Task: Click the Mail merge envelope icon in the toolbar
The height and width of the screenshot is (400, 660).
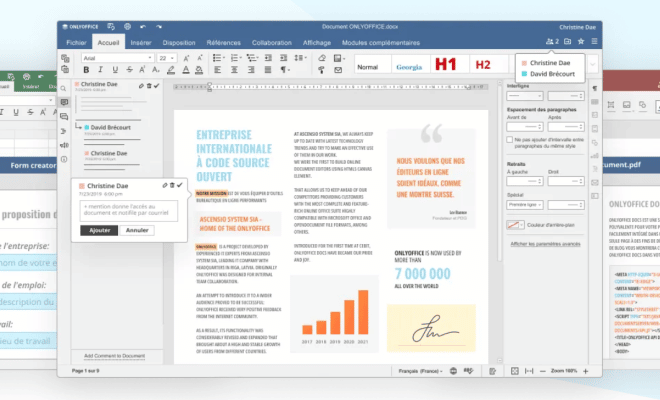Action: coord(338,70)
